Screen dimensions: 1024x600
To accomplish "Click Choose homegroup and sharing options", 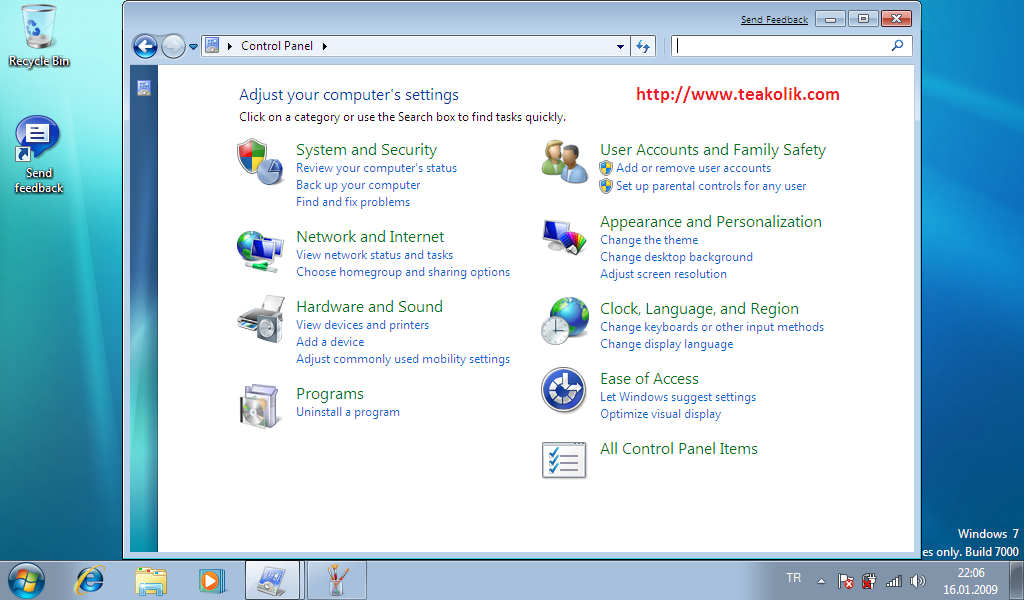I will pos(403,272).
